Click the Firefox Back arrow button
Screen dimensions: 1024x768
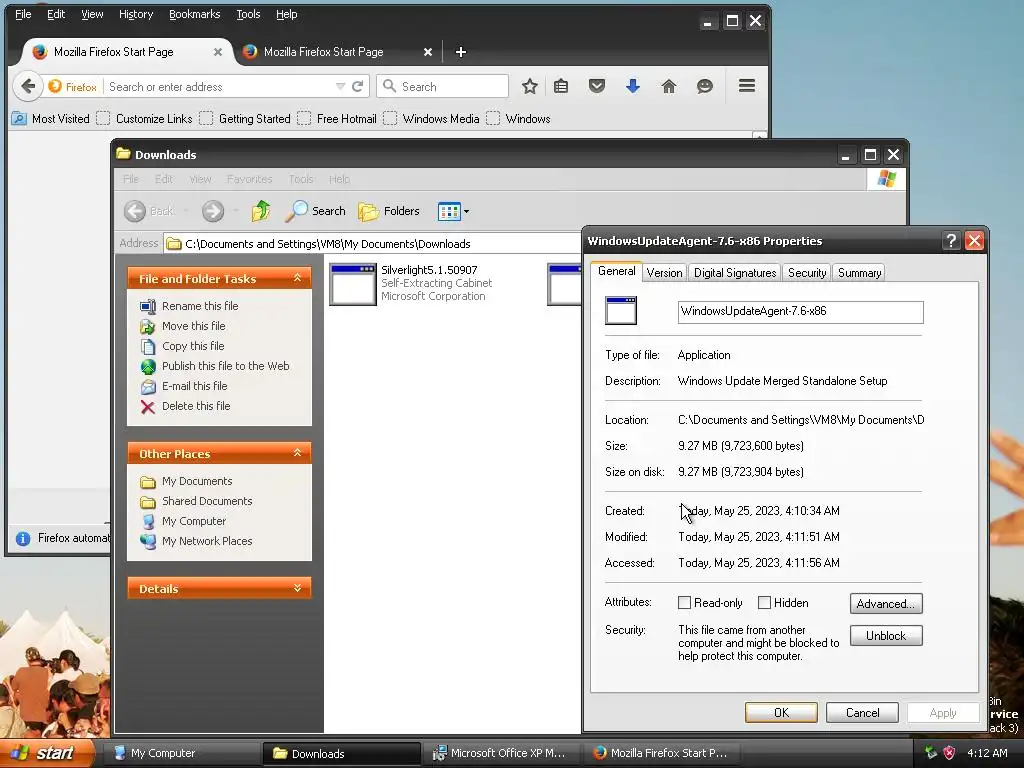27,86
